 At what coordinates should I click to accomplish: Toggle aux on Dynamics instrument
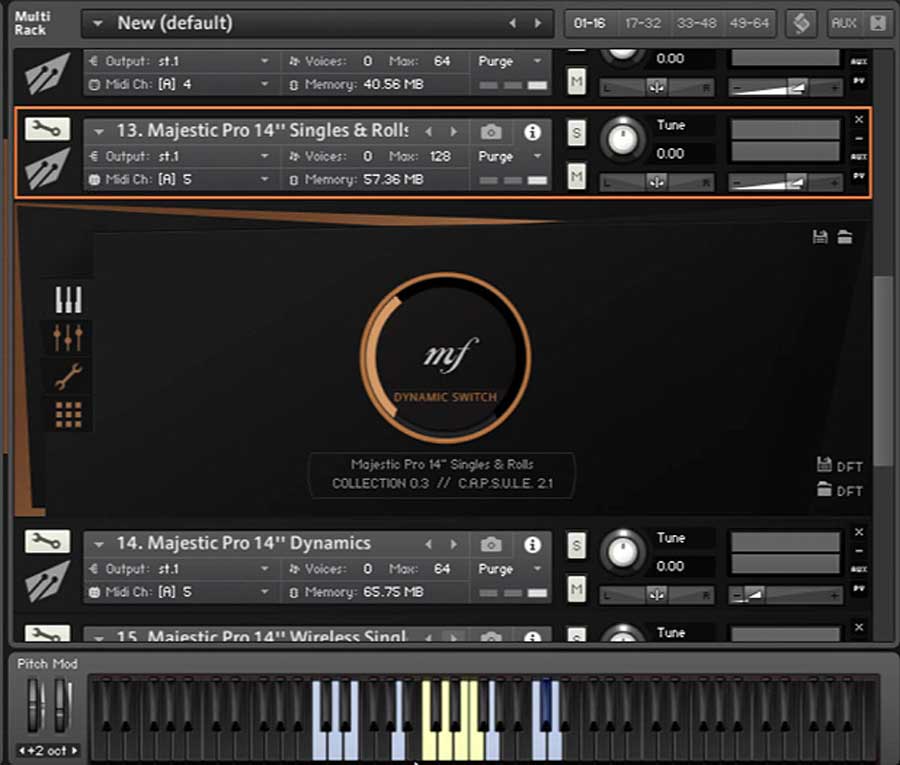[x=859, y=569]
